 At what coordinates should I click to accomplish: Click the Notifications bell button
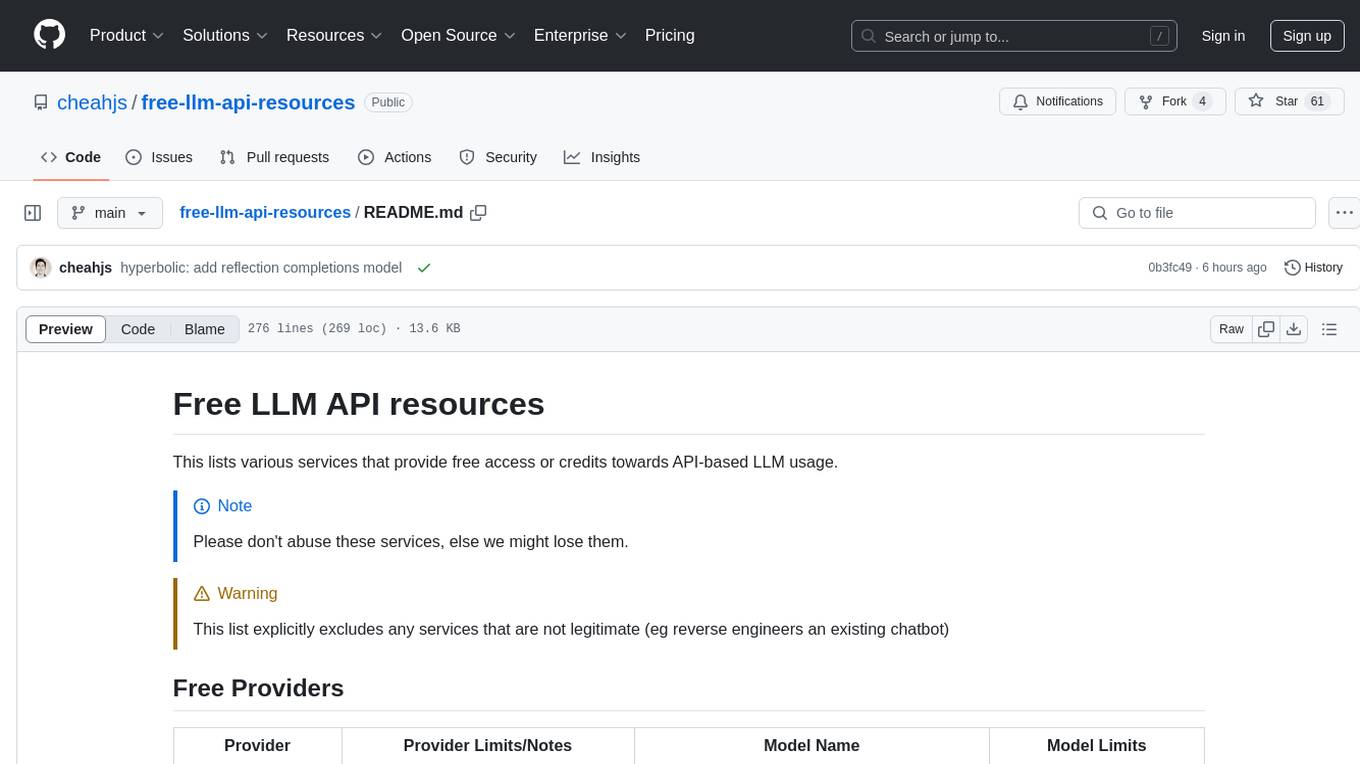tap(1058, 101)
